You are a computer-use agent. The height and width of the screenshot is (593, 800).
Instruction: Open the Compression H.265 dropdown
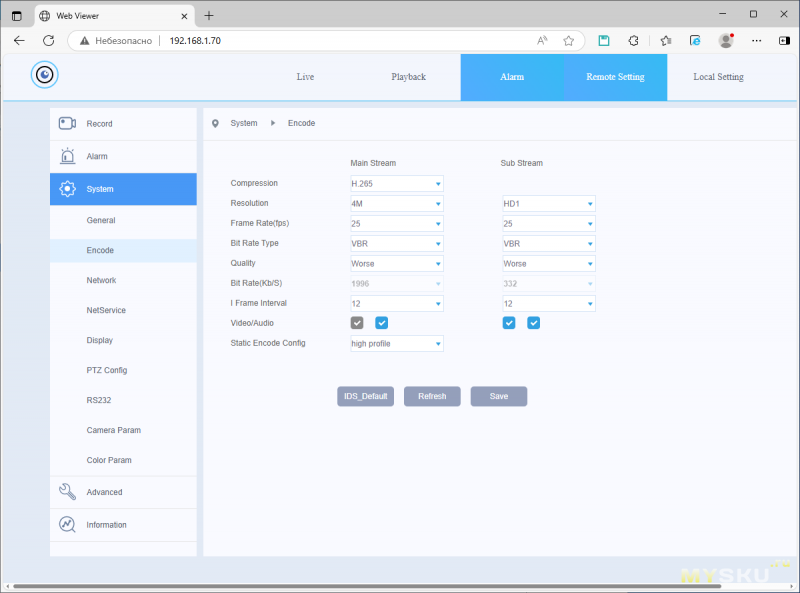point(396,184)
